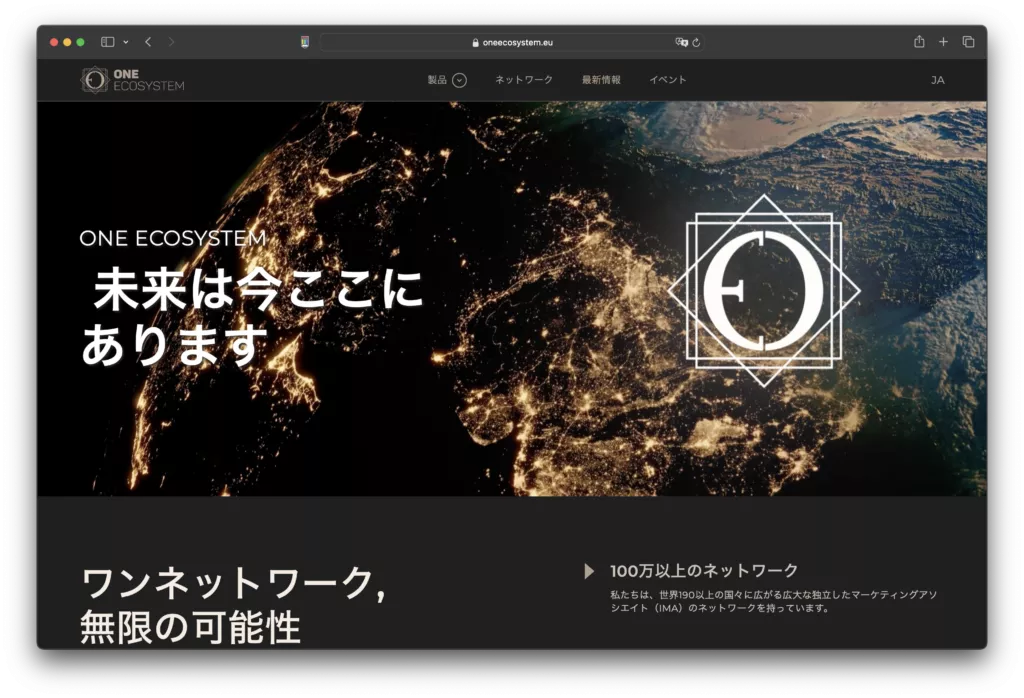The width and height of the screenshot is (1024, 698).
Task: Show the tab overview icon
Action: point(968,42)
